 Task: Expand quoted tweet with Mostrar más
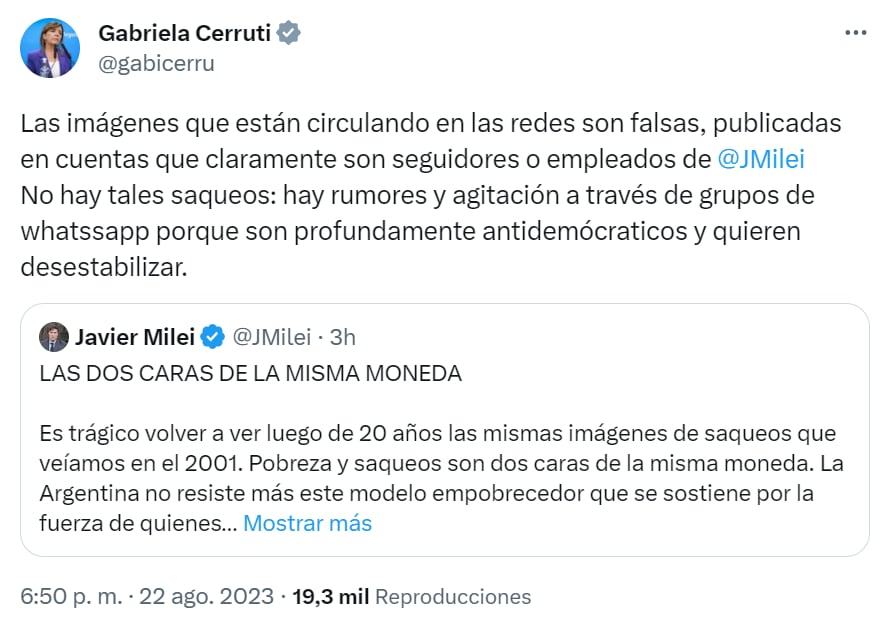(307, 523)
